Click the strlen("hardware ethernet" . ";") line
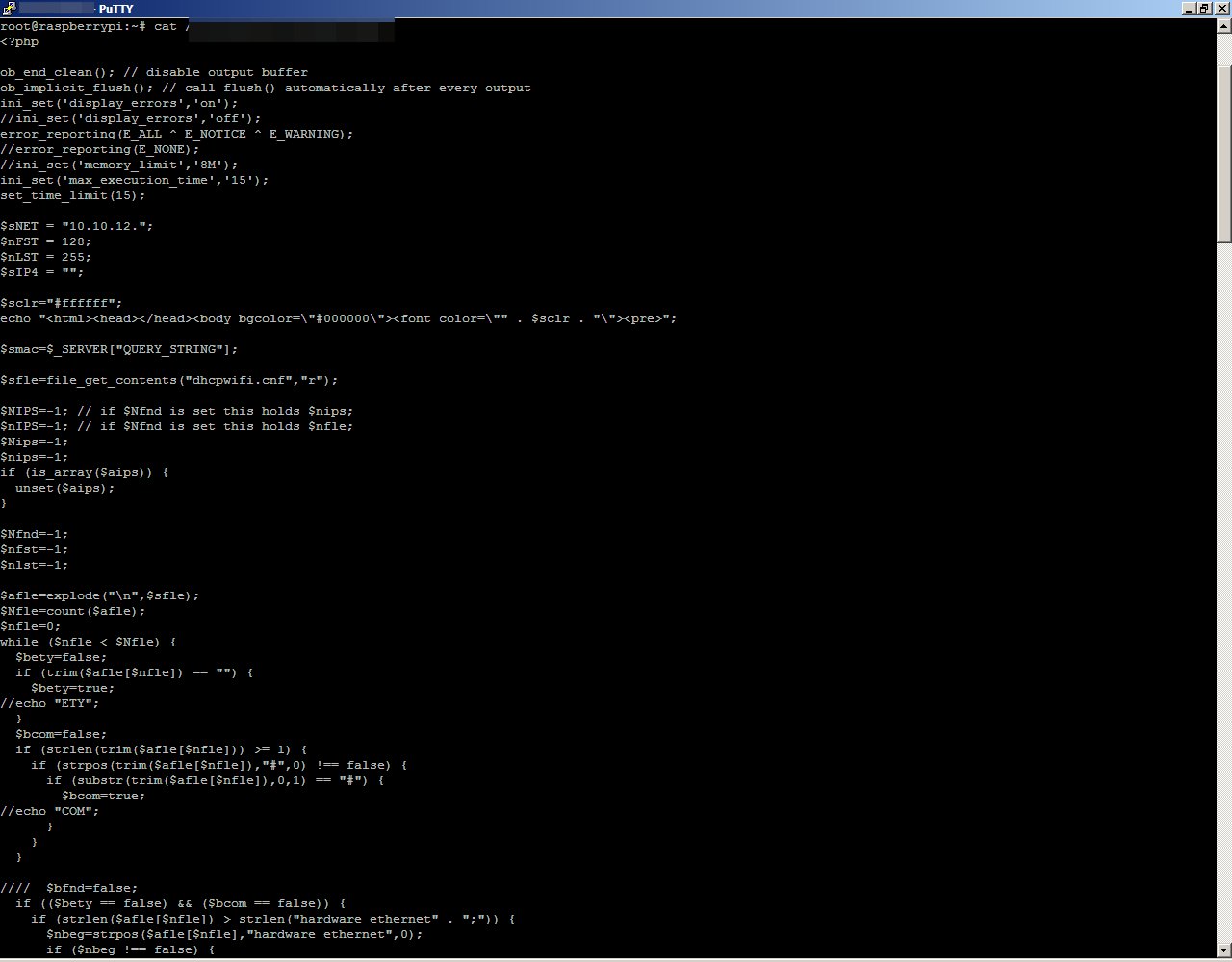 point(273,919)
